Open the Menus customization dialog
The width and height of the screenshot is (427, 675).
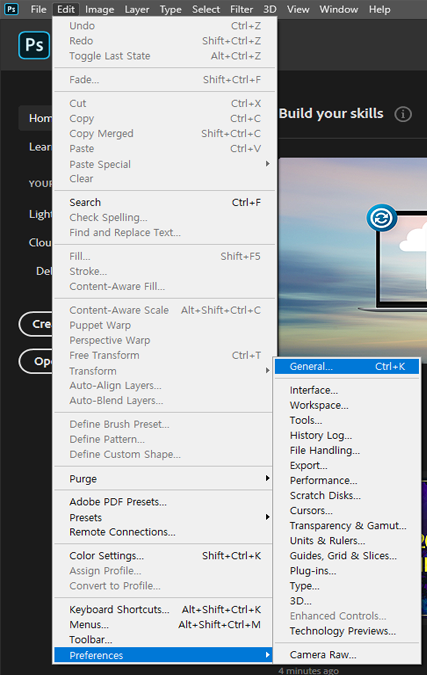165,625
